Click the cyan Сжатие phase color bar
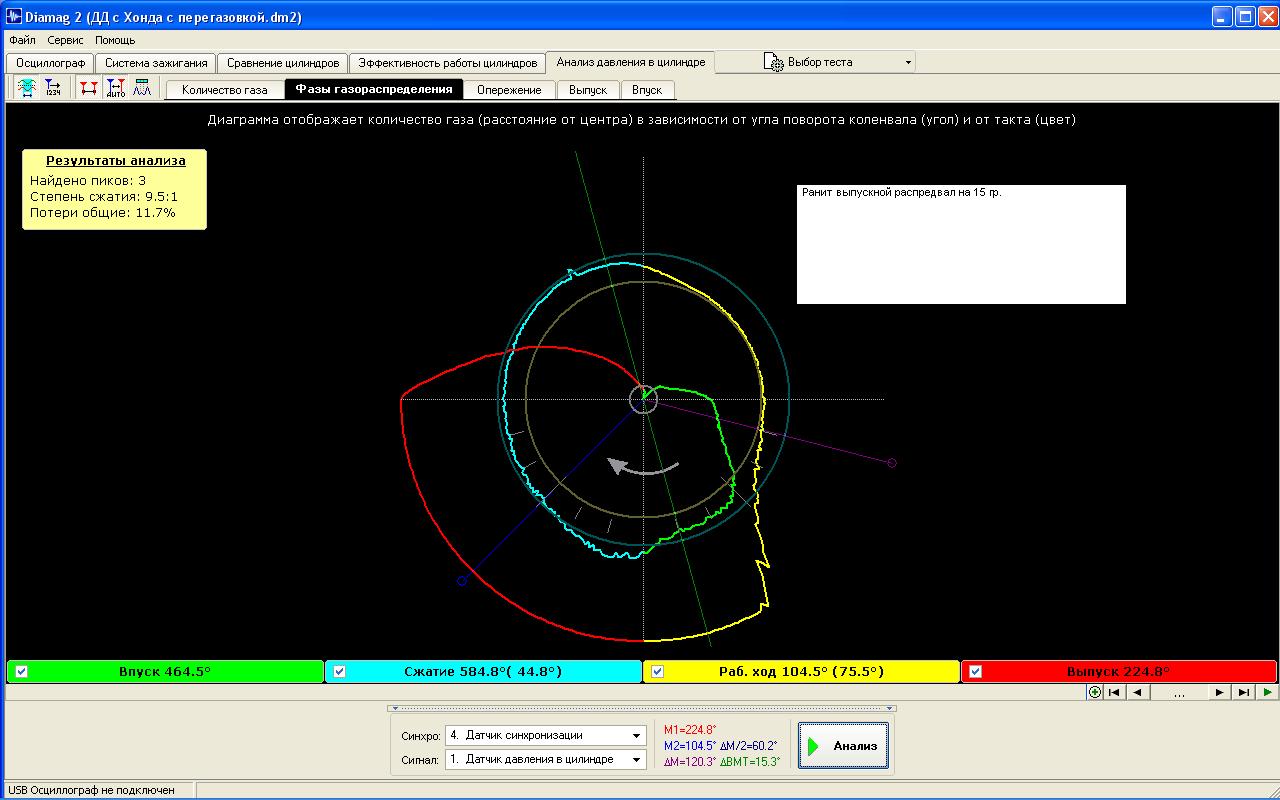1280x800 pixels. coord(483,672)
